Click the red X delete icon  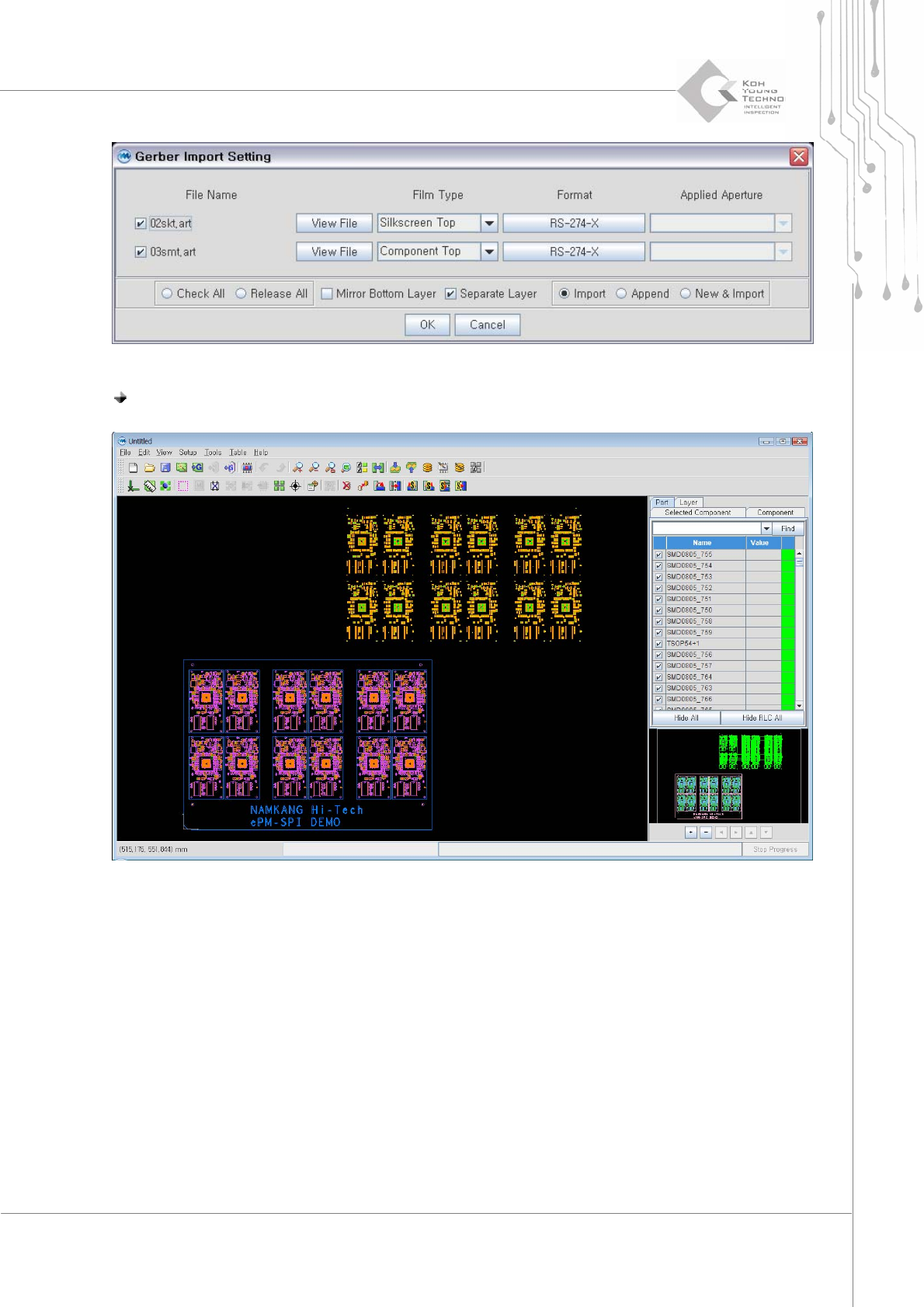point(346,486)
